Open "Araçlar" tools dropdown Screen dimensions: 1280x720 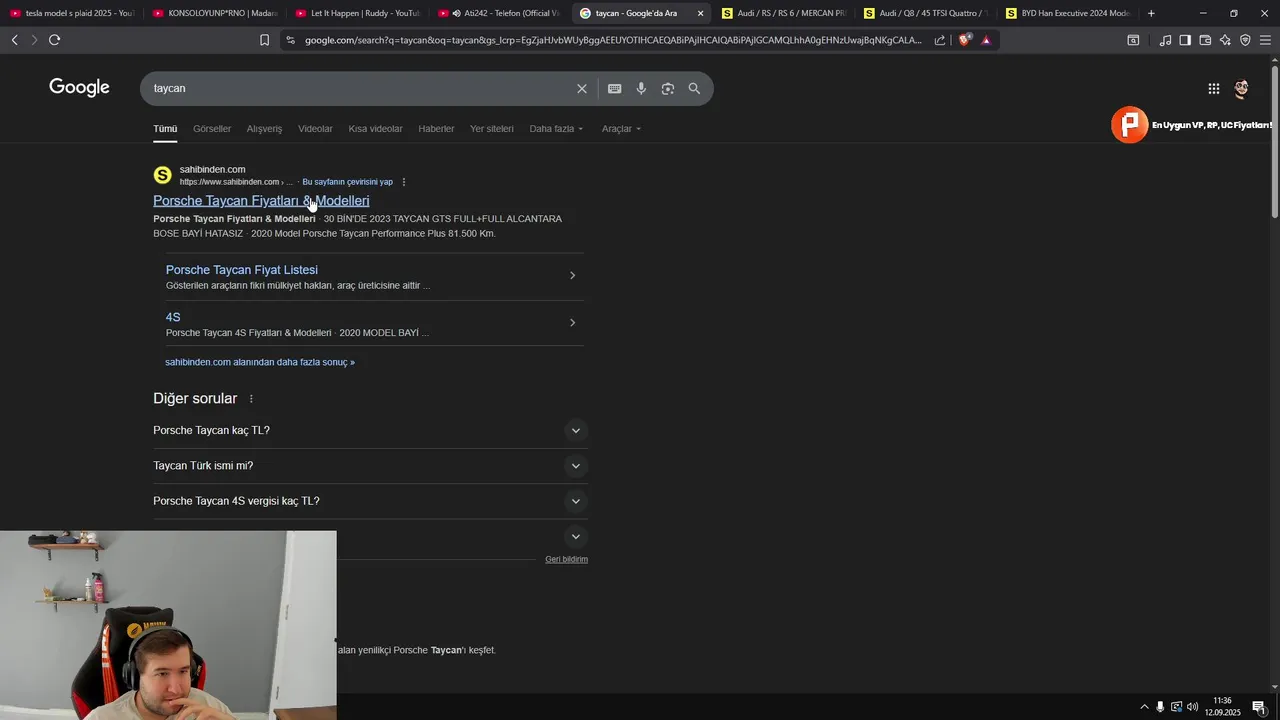click(621, 129)
